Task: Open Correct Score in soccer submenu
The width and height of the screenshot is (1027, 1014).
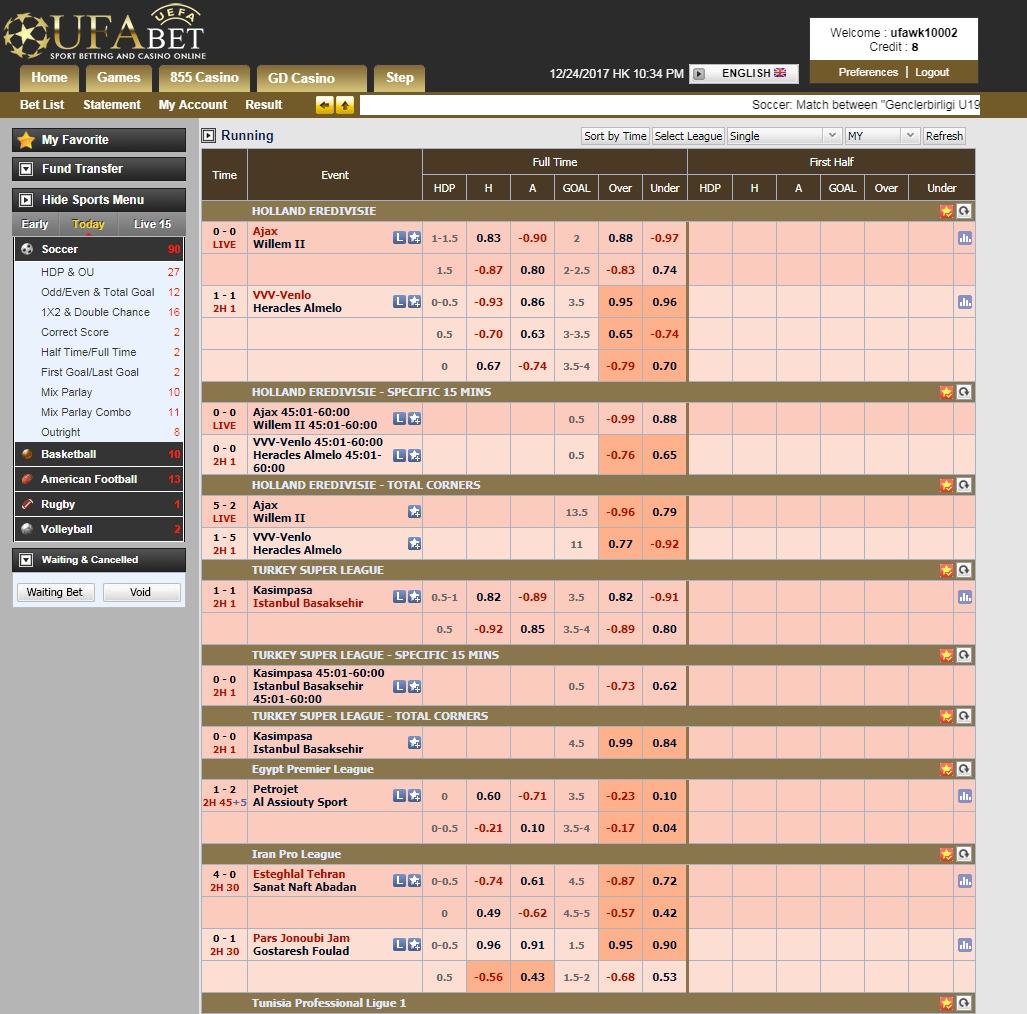Action: [75, 332]
